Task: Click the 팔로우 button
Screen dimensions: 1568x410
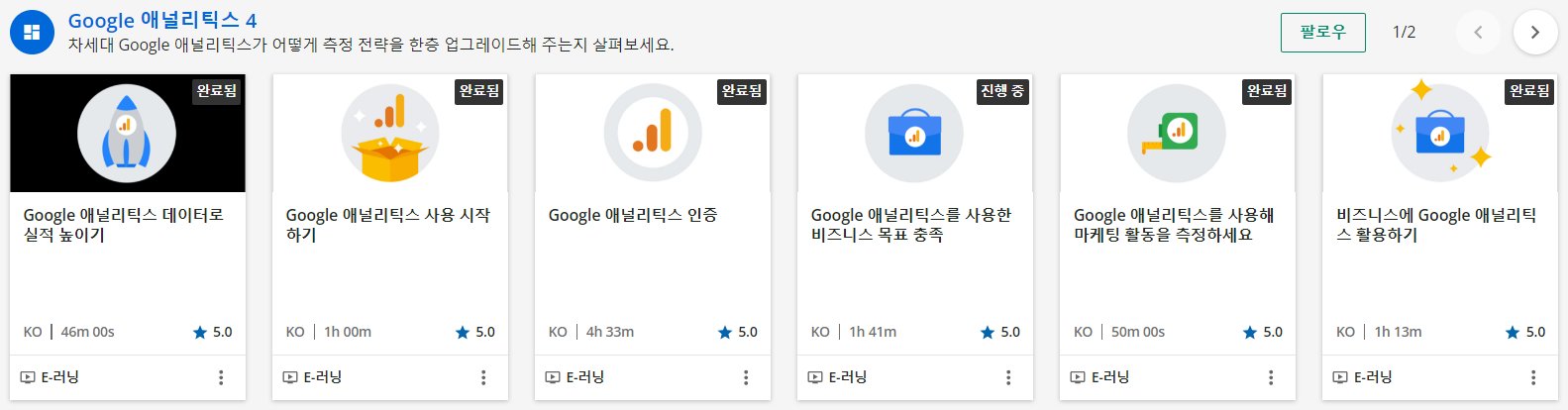Action: tap(1322, 32)
